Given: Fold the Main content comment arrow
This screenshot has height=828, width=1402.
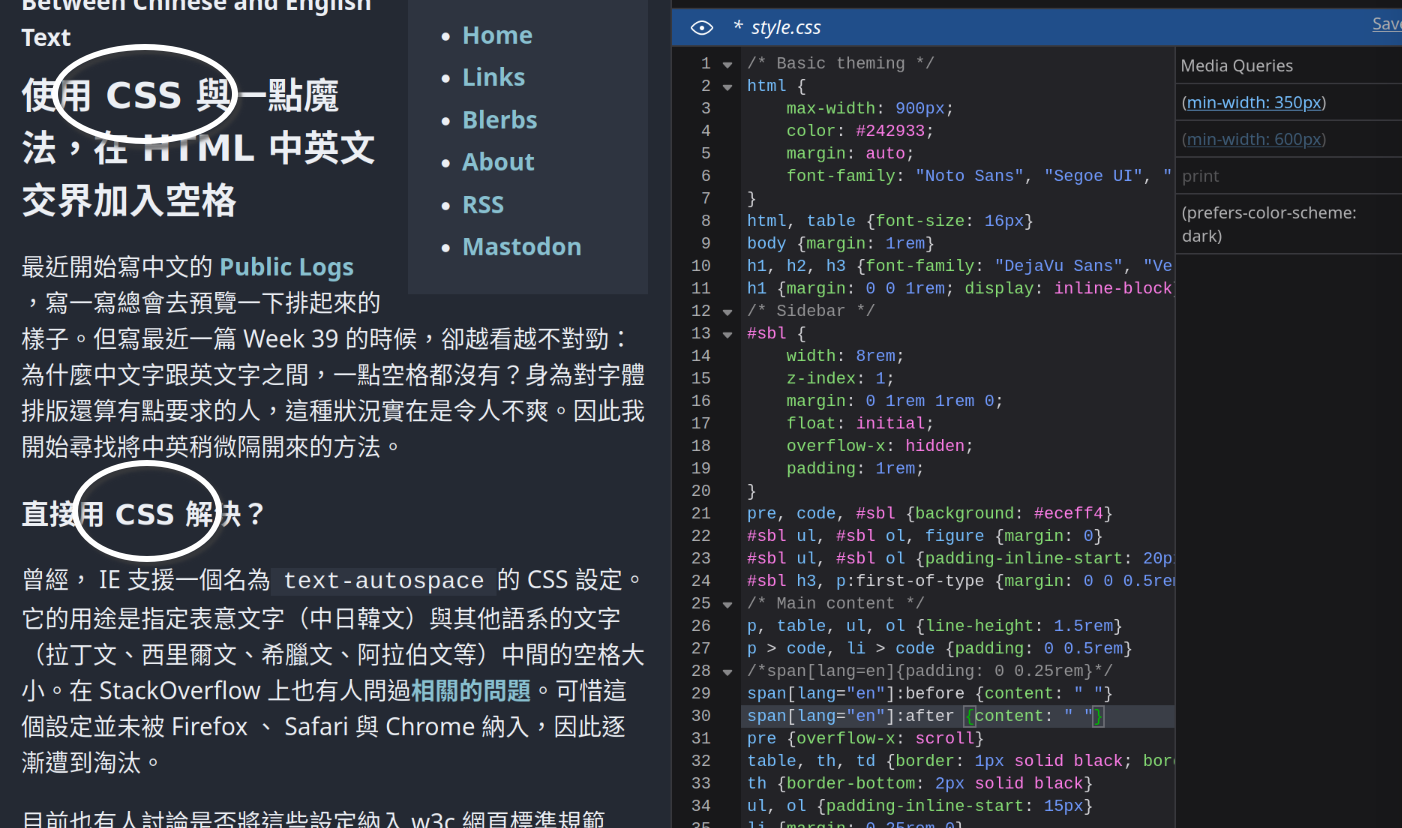Looking at the screenshot, I should click(x=727, y=603).
